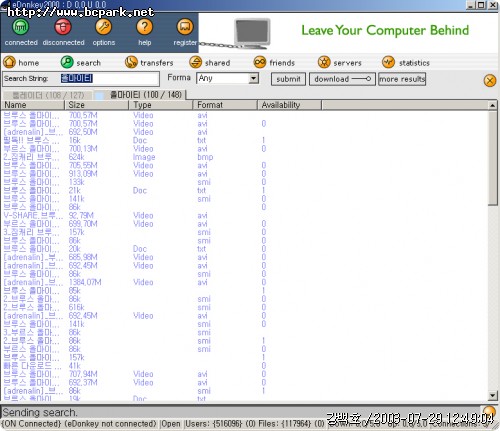This screenshot has width=500, height=431.
Task: Click the Leave Your Computer Behind banner
Action: pos(385,30)
